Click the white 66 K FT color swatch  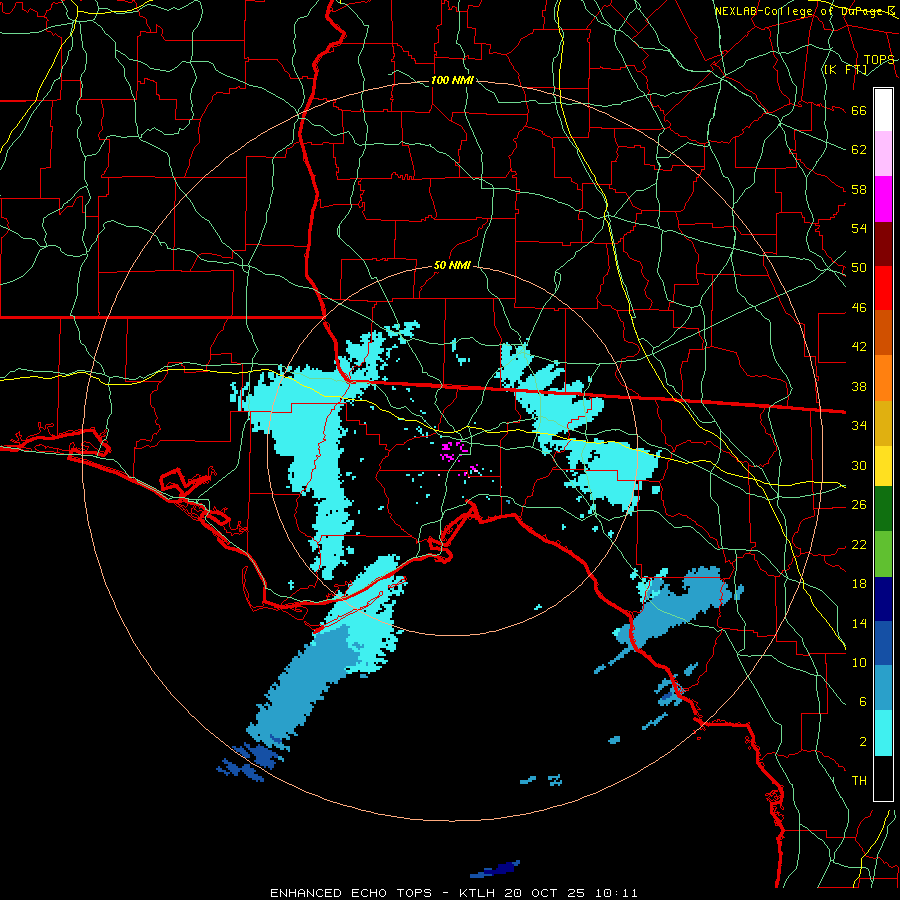click(x=883, y=110)
